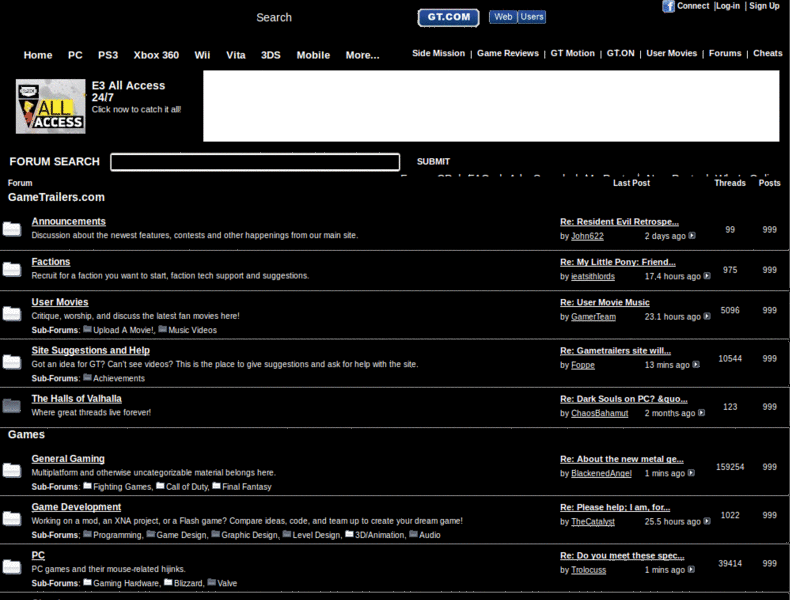Open Re: Dark Souls on PC? last post
This screenshot has width=800, height=600.
623,399
